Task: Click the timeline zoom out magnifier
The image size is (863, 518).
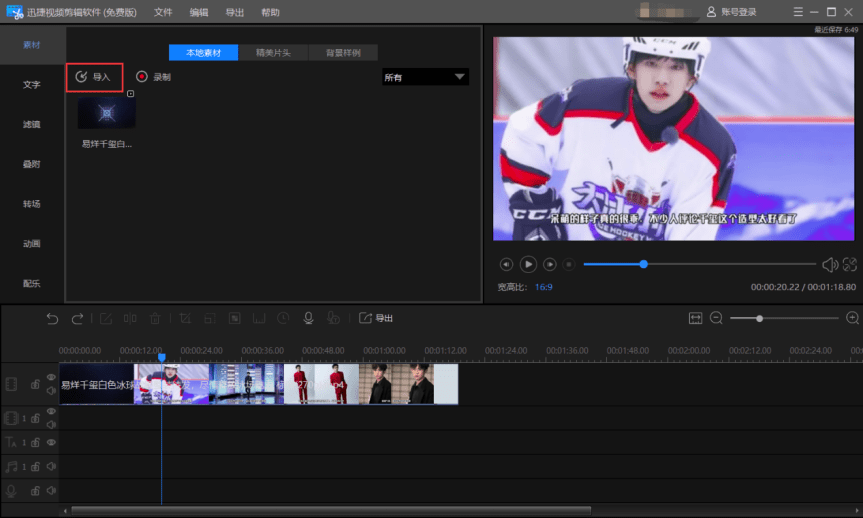Action: (x=716, y=318)
